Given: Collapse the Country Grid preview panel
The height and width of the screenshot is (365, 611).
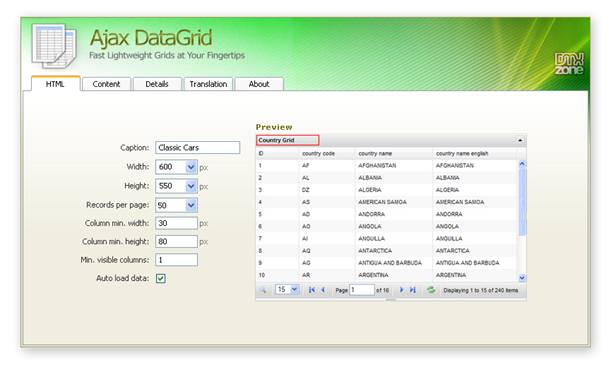Looking at the screenshot, I should tap(520, 140).
